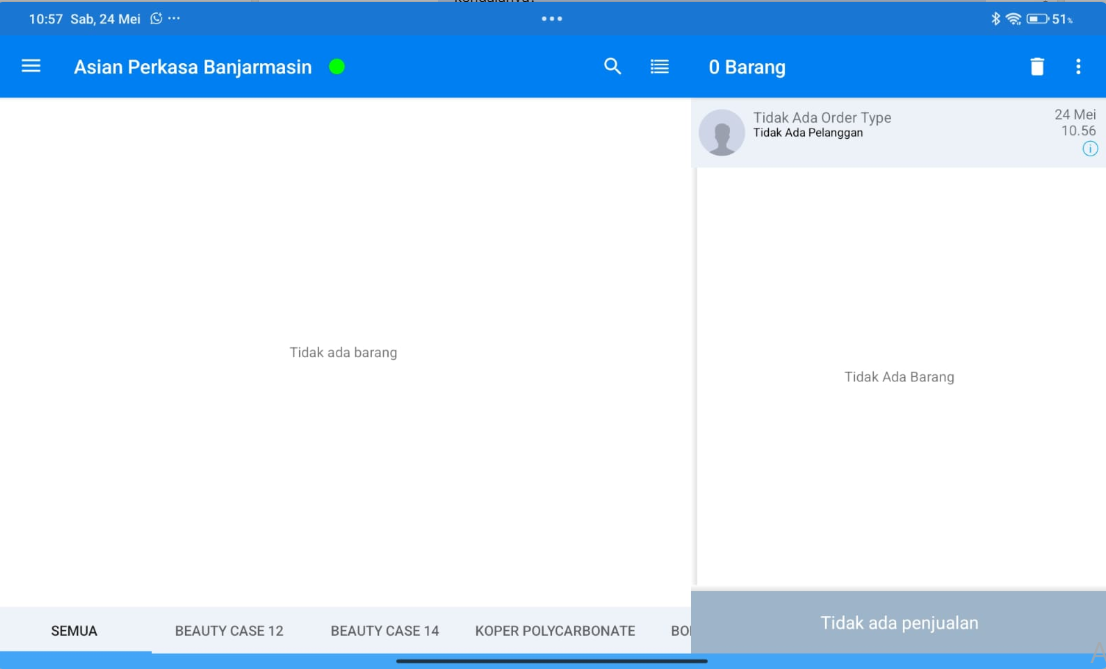
Task: Open the three-dot overflow menu in cart header
Action: point(1078,67)
